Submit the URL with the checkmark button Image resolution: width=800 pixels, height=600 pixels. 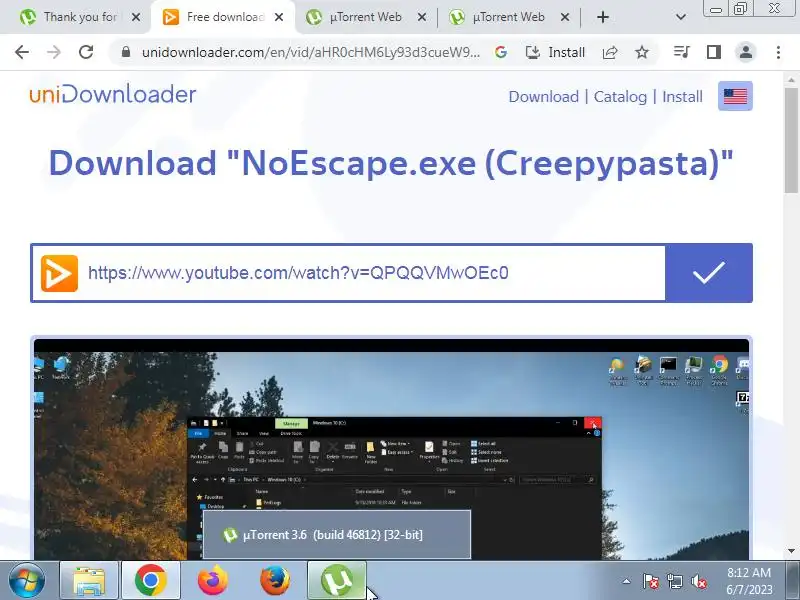pos(709,273)
